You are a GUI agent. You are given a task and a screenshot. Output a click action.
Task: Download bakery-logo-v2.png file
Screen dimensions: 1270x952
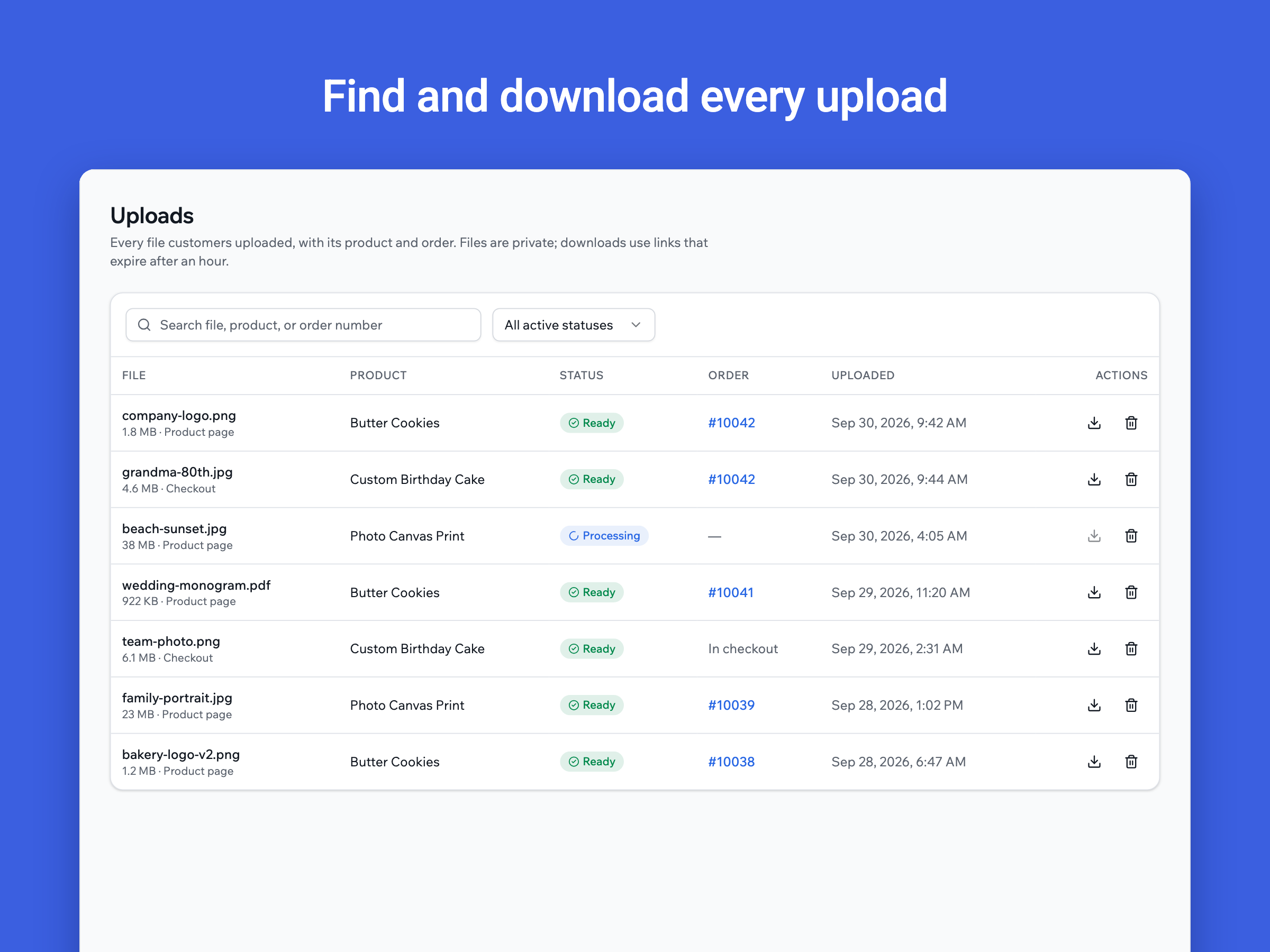1094,762
